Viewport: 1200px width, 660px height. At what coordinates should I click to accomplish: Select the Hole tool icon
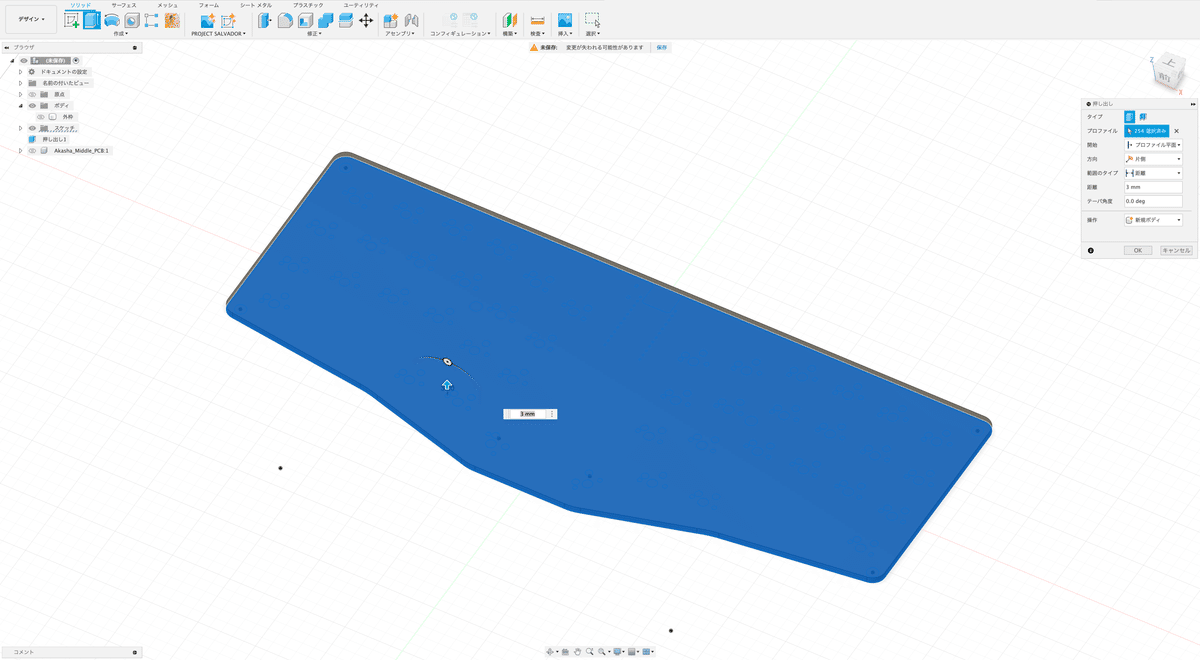(131, 20)
